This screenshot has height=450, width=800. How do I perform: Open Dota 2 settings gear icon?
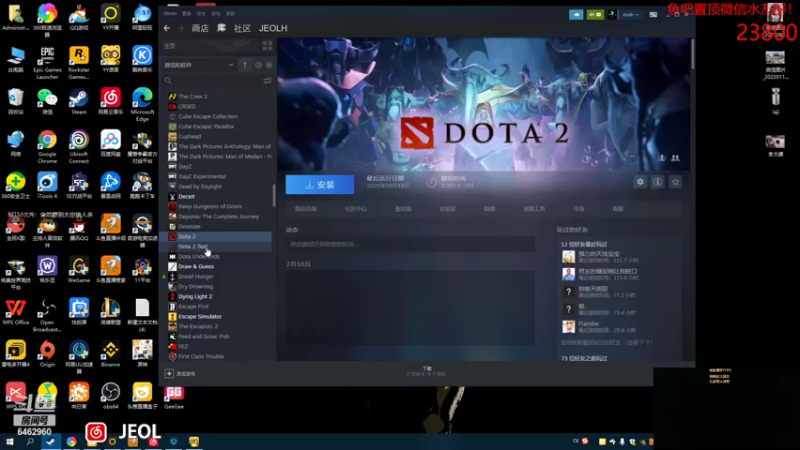(640, 182)
